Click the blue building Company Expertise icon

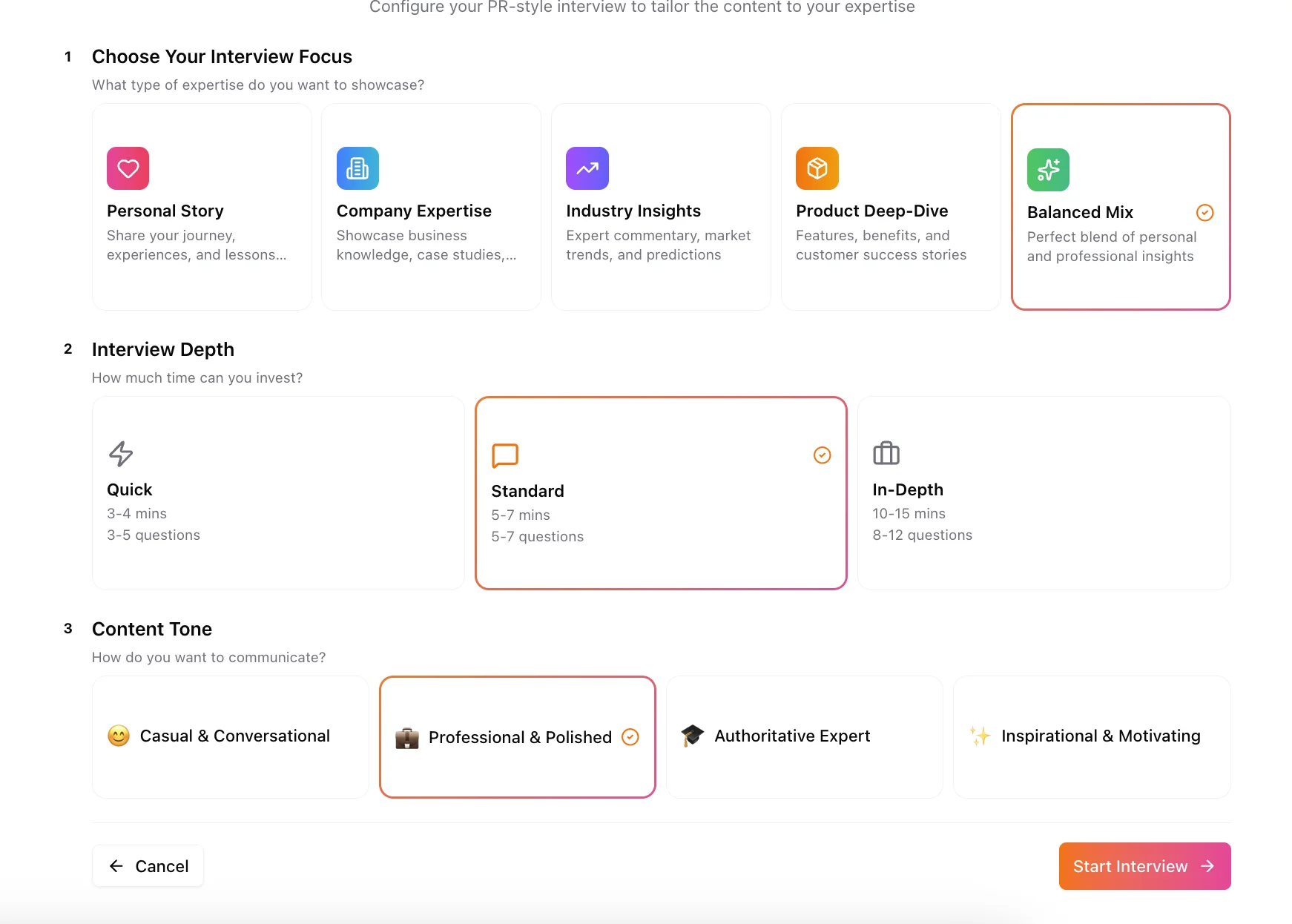tap(357, 168)
